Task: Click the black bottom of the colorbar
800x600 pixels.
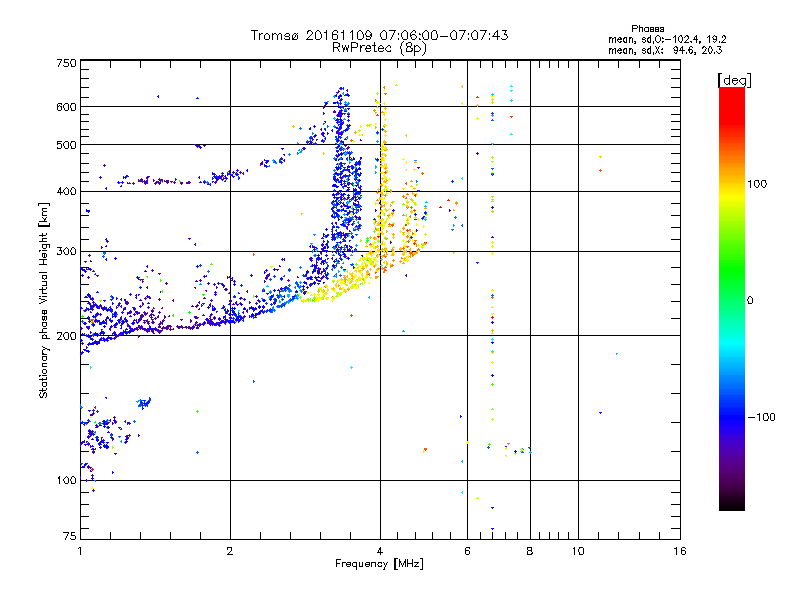Action: [732, 504]
